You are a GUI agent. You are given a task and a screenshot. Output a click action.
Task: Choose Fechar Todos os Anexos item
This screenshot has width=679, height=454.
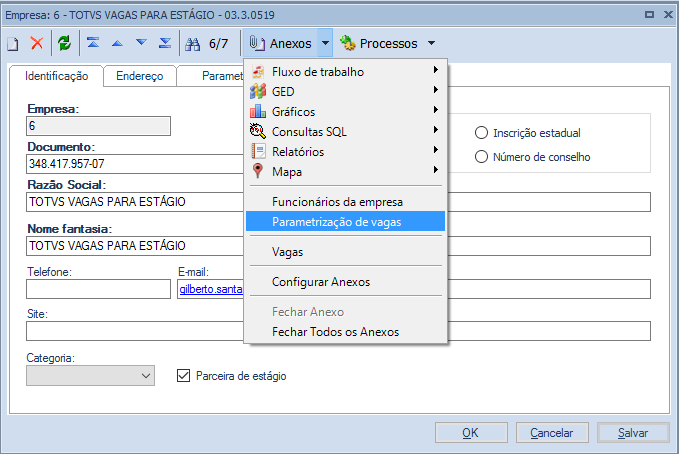pyautogui.click(x=345, y=332)
